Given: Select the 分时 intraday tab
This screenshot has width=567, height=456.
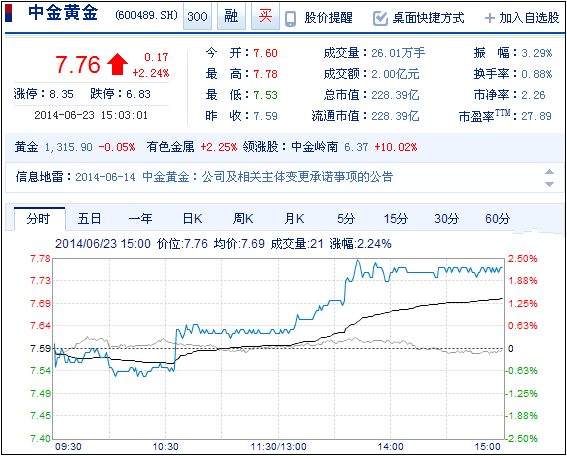Looking at the screenshot, I should [x=39, y=219].
